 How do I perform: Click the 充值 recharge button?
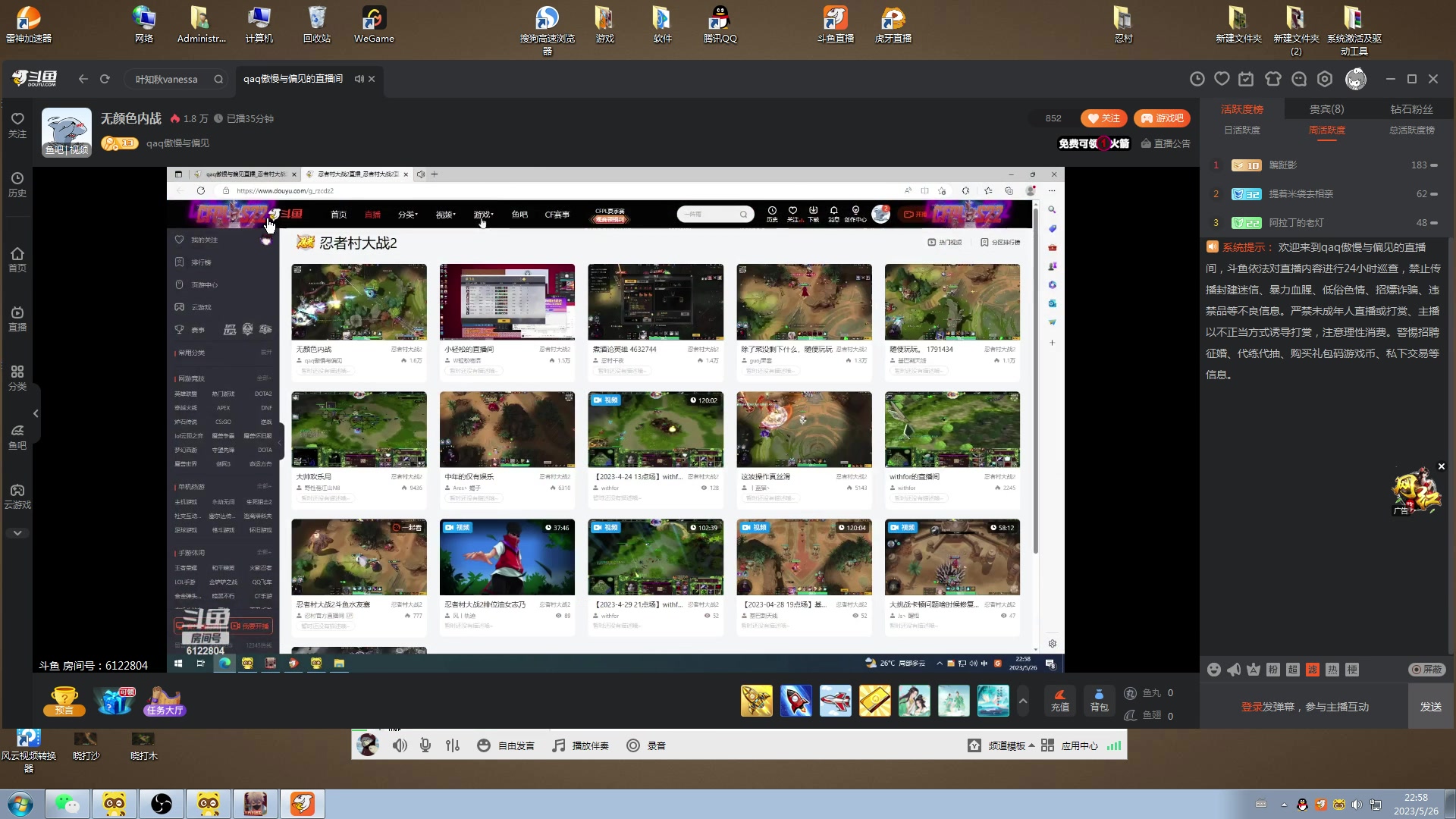coord(1060,701)
